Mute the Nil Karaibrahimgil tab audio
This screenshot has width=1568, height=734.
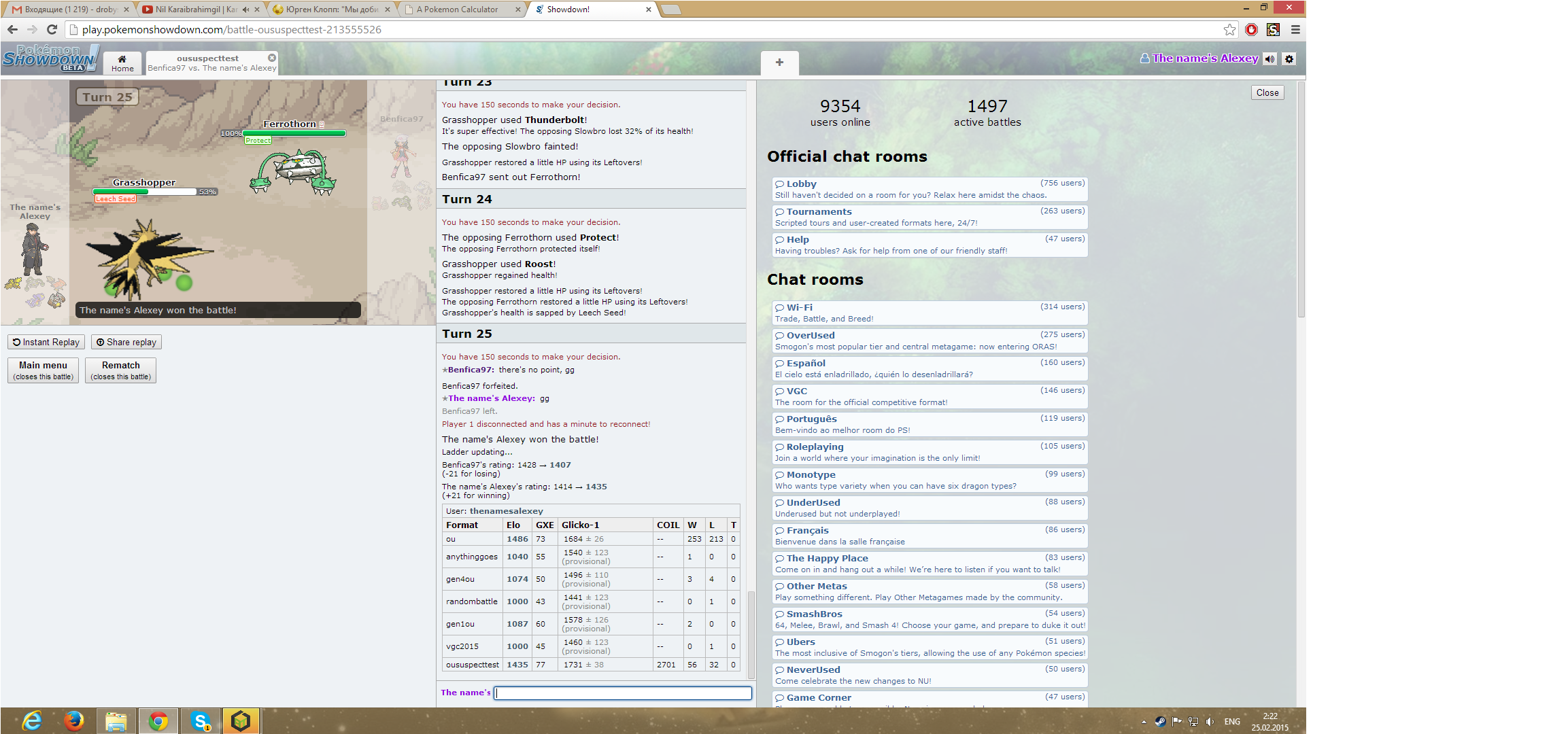245,10
